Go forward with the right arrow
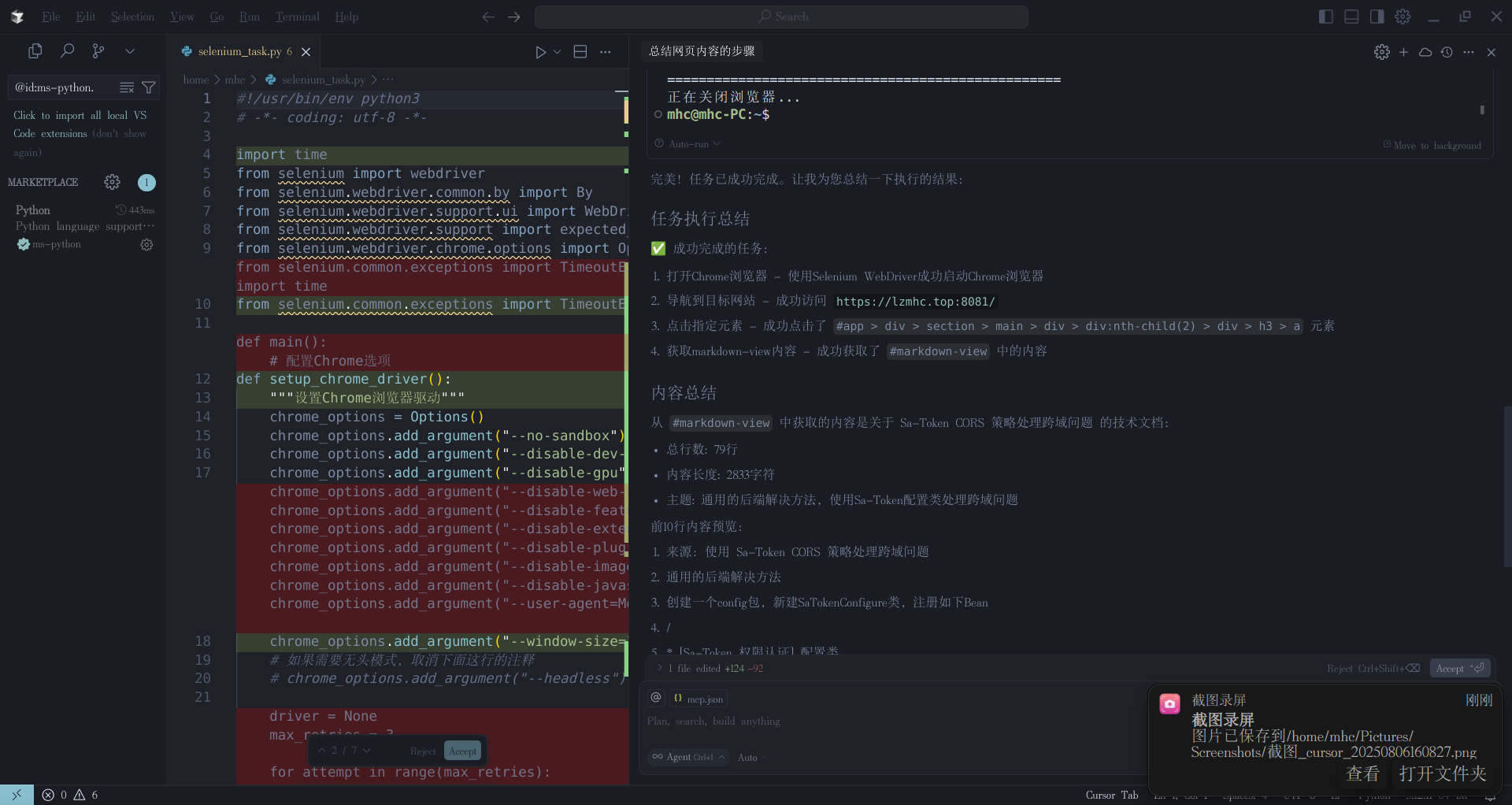The image size is (1512, 805). tap(514, 17)
